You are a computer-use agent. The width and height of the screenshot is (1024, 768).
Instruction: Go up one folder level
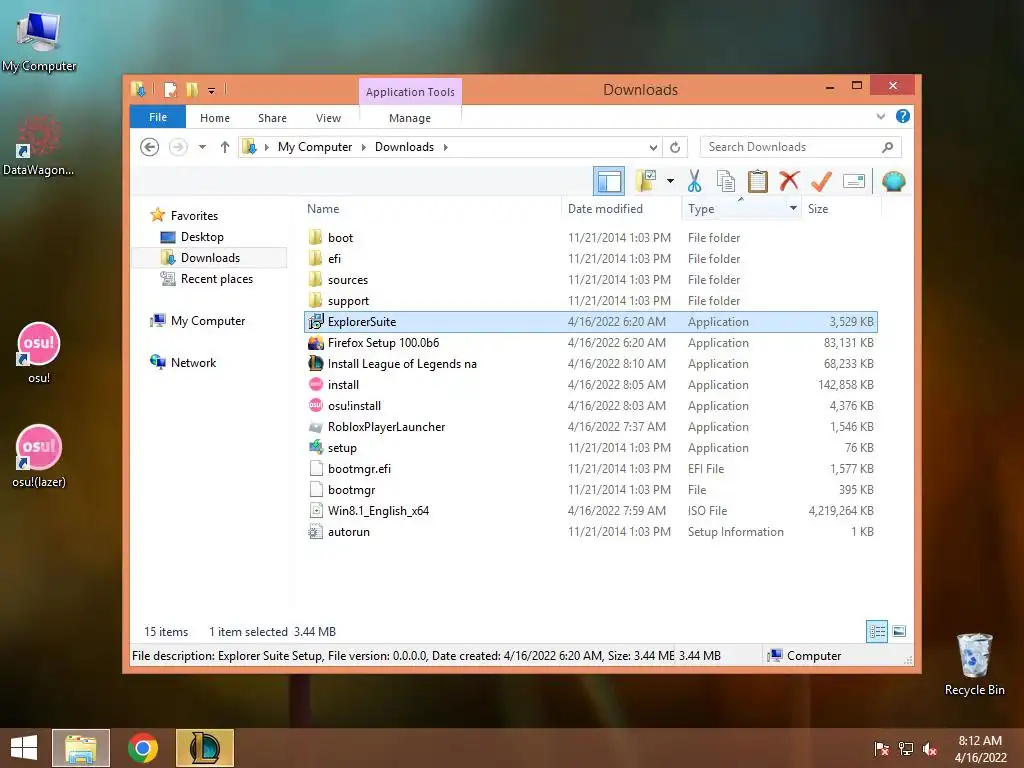225,147
